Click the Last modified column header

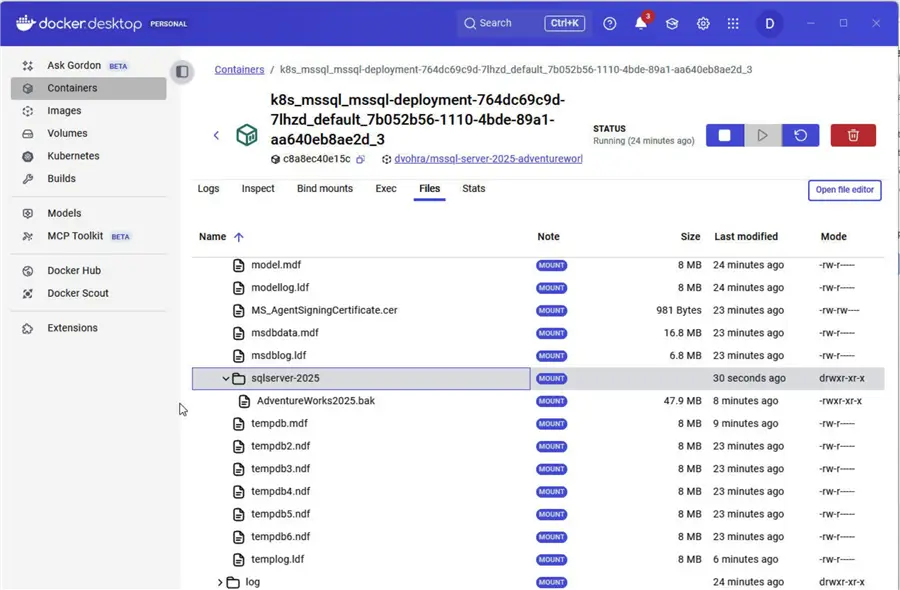click(746, 236)
